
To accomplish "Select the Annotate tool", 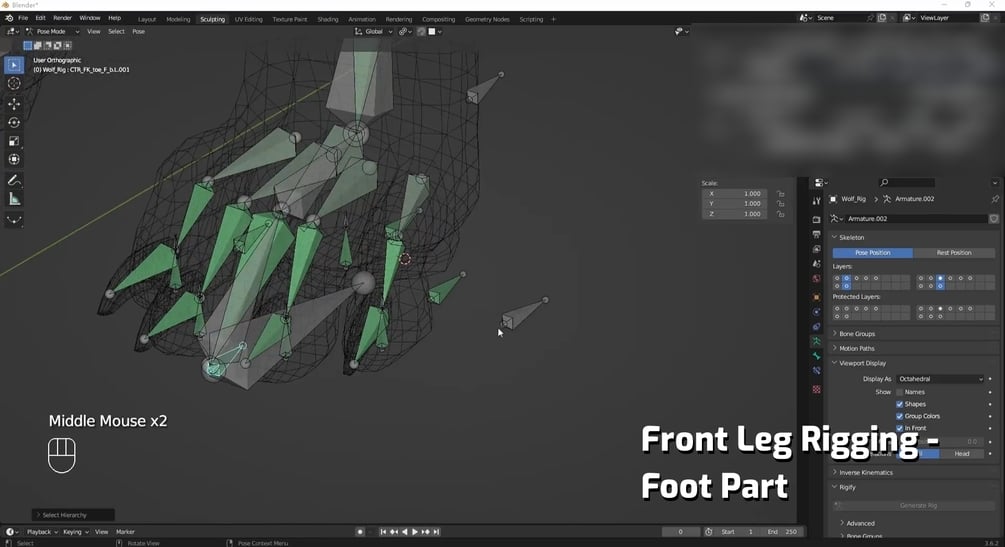I will (x=14, y=181).
